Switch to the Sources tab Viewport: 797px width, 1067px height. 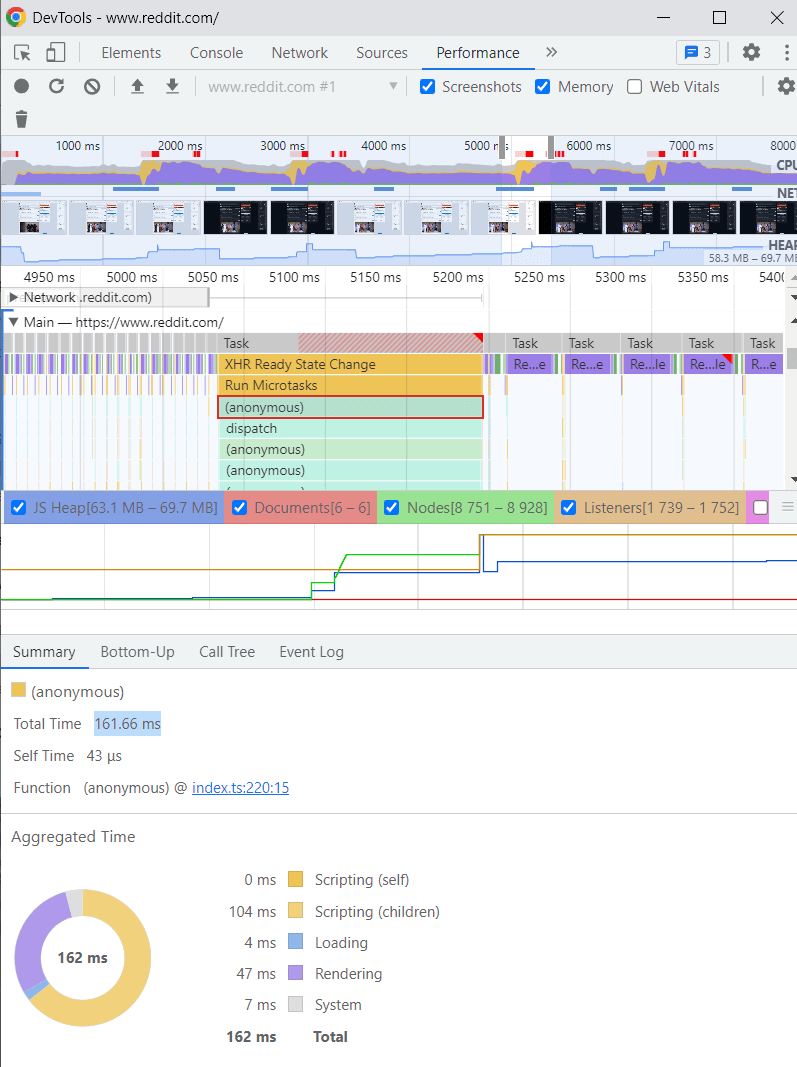tap(382, 53)
